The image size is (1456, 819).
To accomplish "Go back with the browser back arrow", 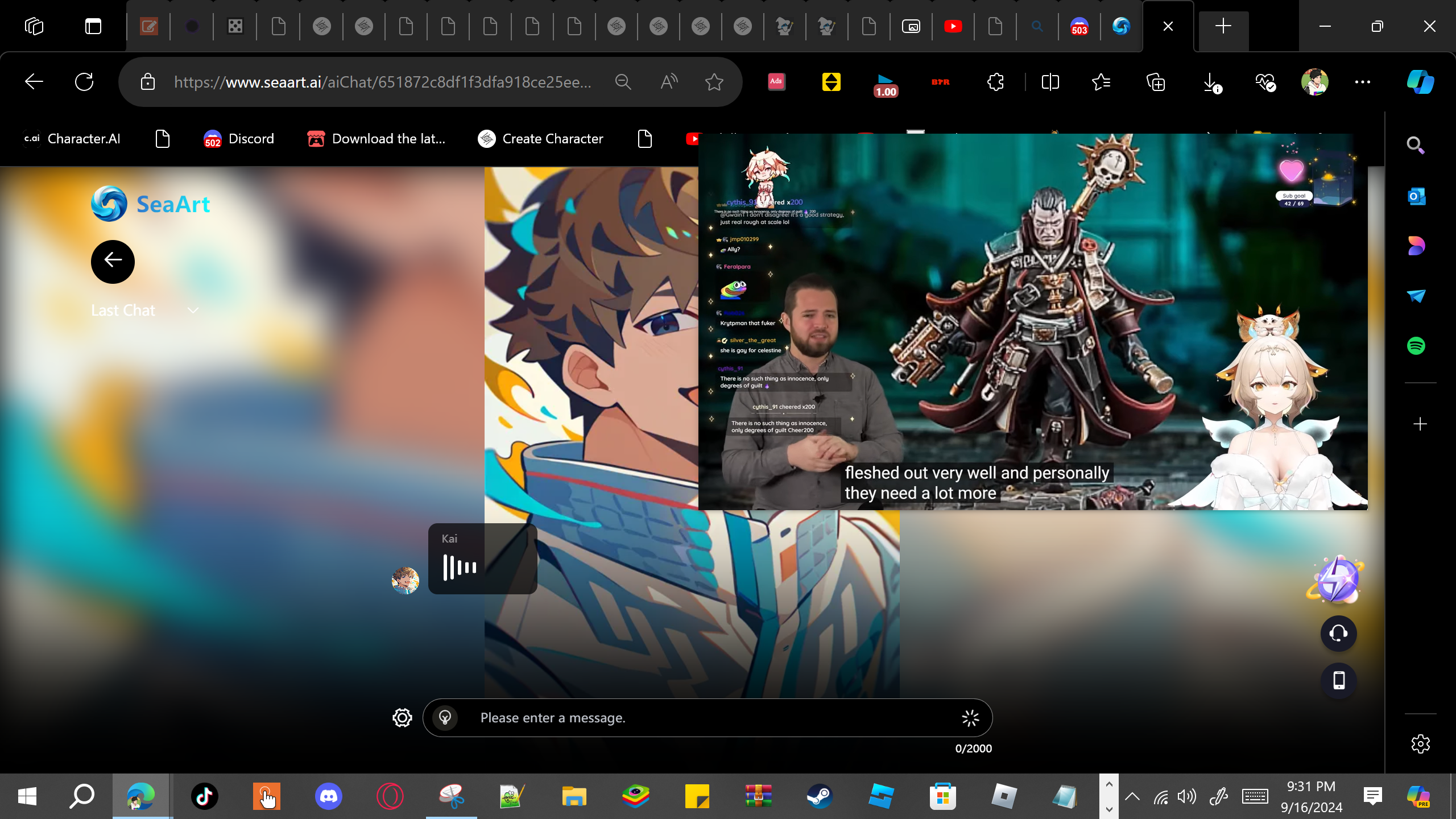I will tap(34, 82).
